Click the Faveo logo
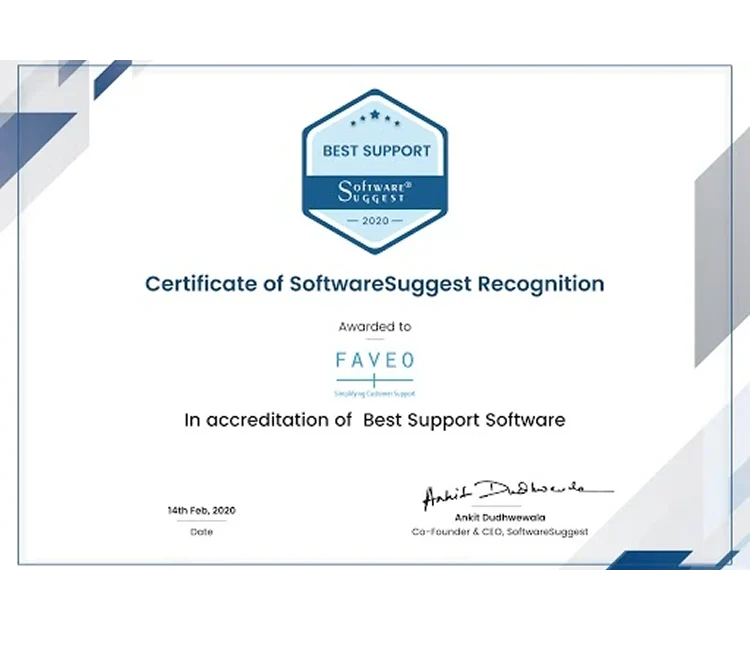This screenshot has height=647, width=750. tap(375, 374)
